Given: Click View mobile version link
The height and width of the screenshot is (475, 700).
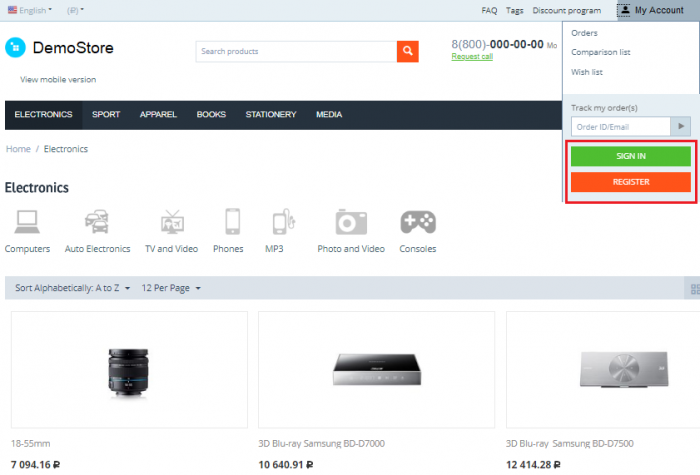Looking at the screenshot, I should click(58, 79).
